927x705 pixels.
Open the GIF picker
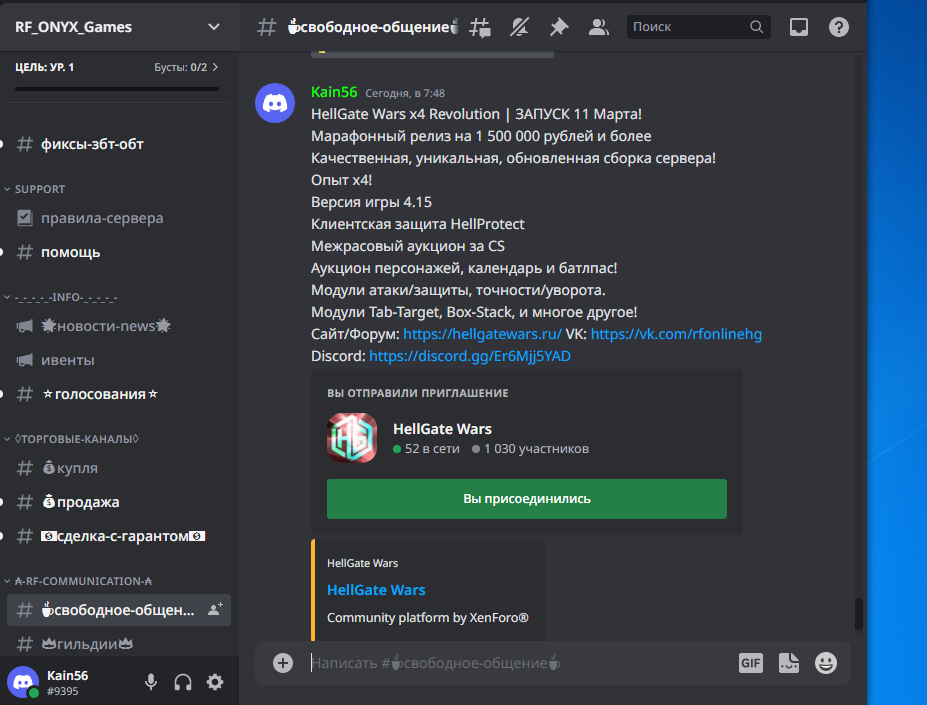click(750, 663)
